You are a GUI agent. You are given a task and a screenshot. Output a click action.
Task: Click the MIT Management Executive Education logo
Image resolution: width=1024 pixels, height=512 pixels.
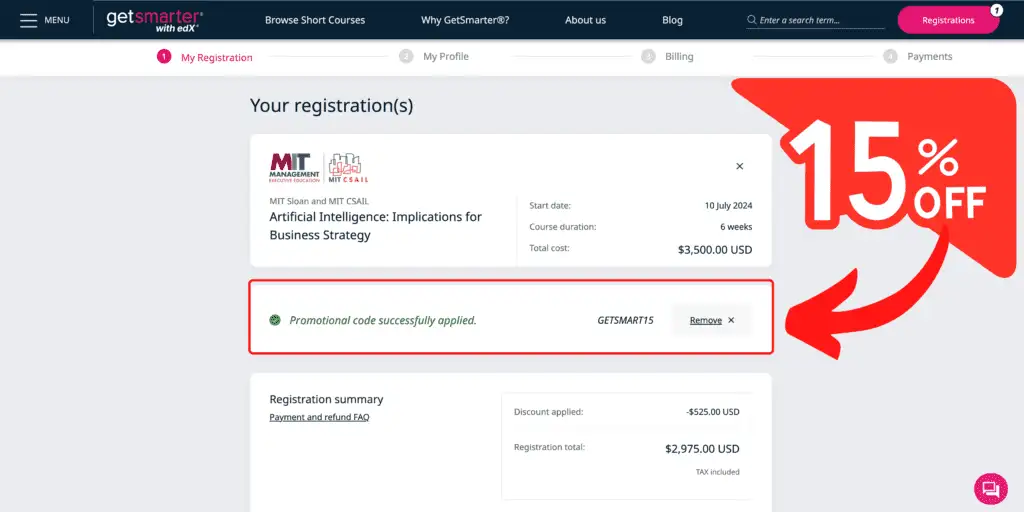pos(295,168)
